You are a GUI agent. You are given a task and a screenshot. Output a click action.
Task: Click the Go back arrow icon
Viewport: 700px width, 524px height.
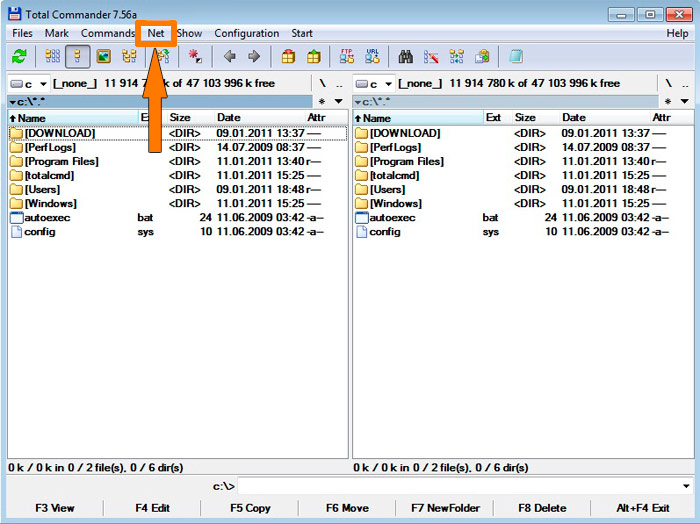[x=229, y=57]
